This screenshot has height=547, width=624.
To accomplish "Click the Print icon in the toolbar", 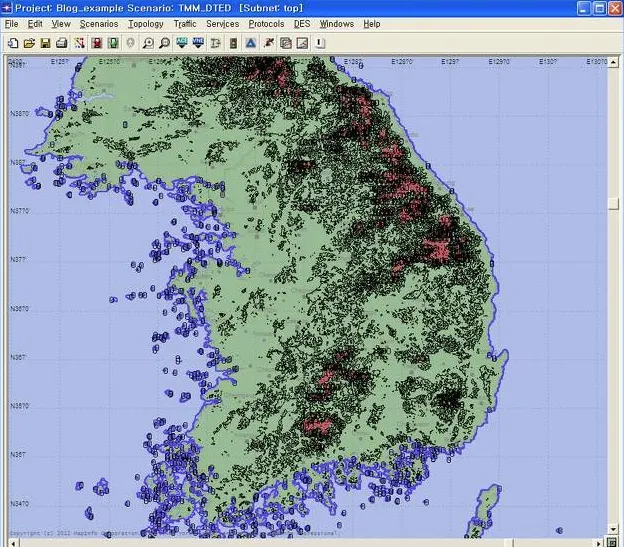I will (x=62, y=43).
